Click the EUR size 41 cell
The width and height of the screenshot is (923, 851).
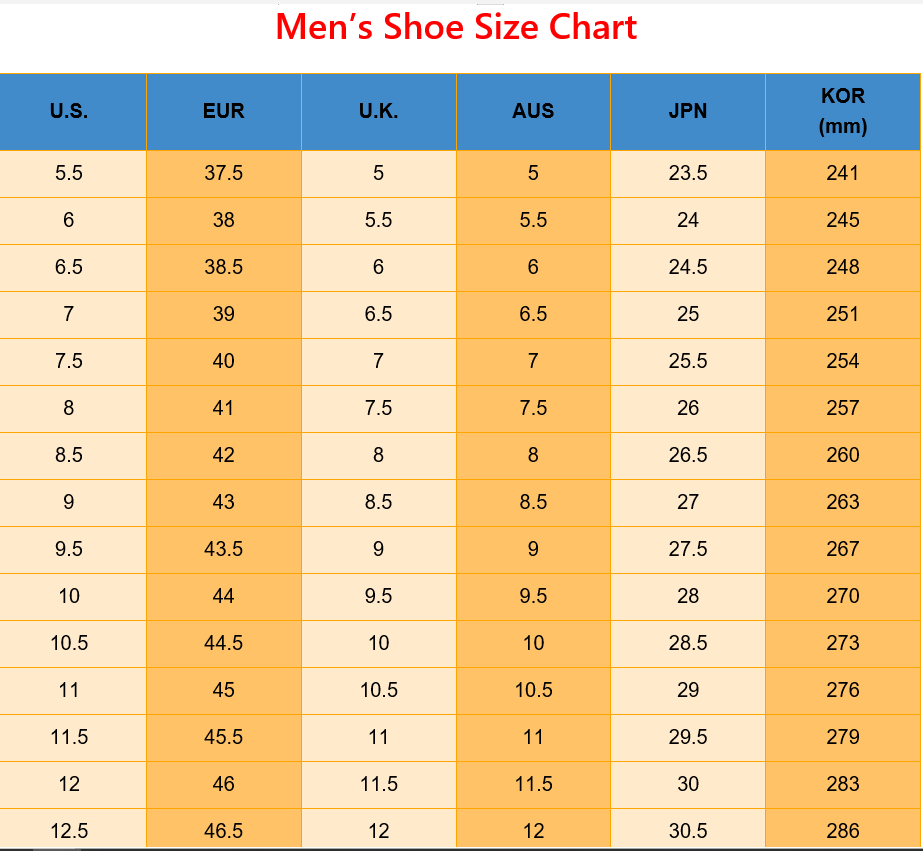click(223, 408)
